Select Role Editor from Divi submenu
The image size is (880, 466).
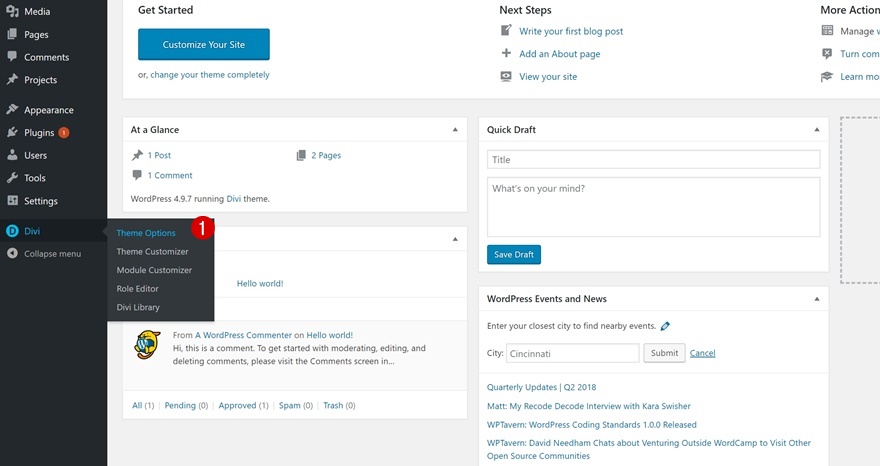(x=138, y=289)
